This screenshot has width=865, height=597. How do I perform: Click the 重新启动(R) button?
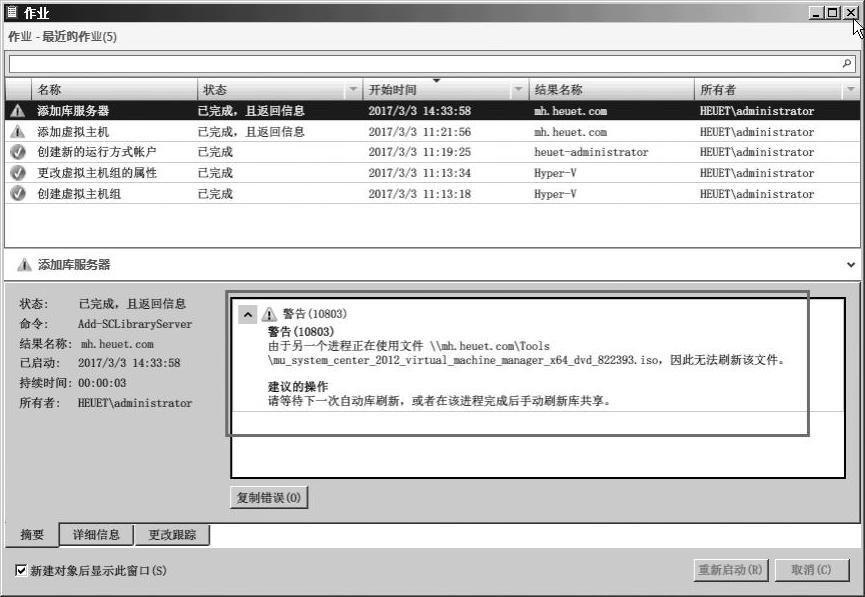pos(730,569)
